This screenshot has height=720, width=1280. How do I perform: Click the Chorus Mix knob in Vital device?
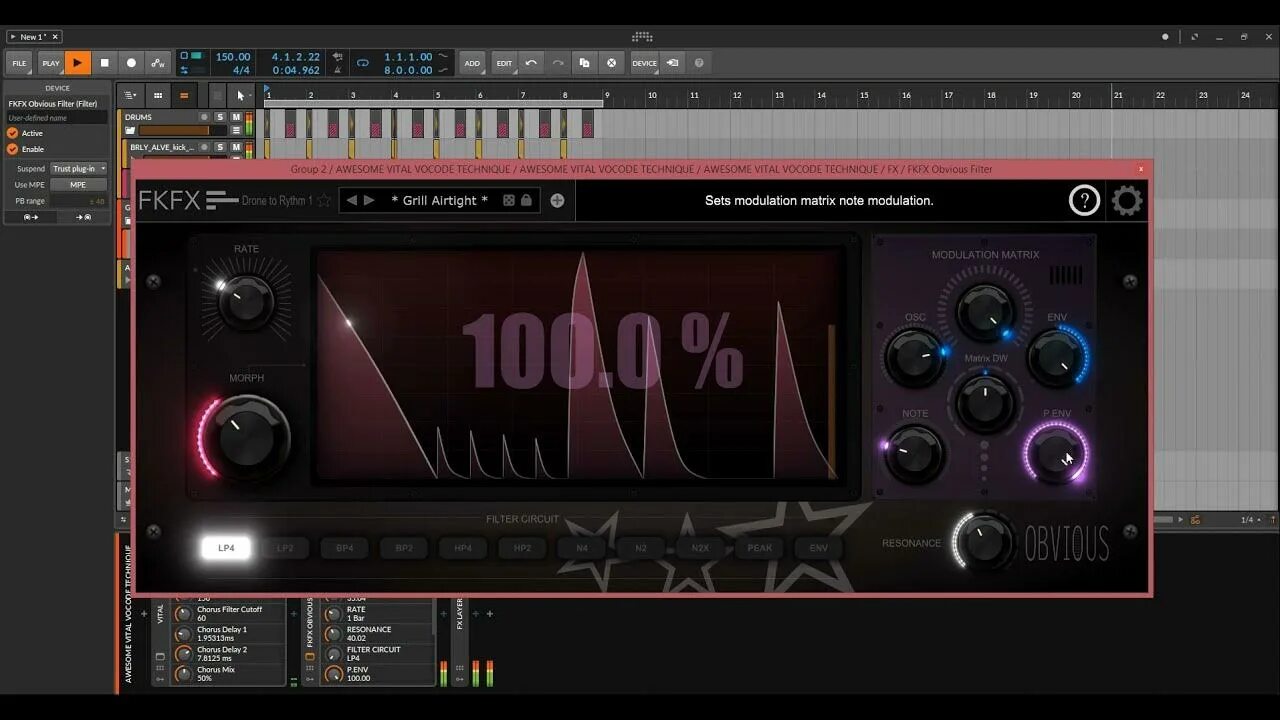click(x=183, y=673)
